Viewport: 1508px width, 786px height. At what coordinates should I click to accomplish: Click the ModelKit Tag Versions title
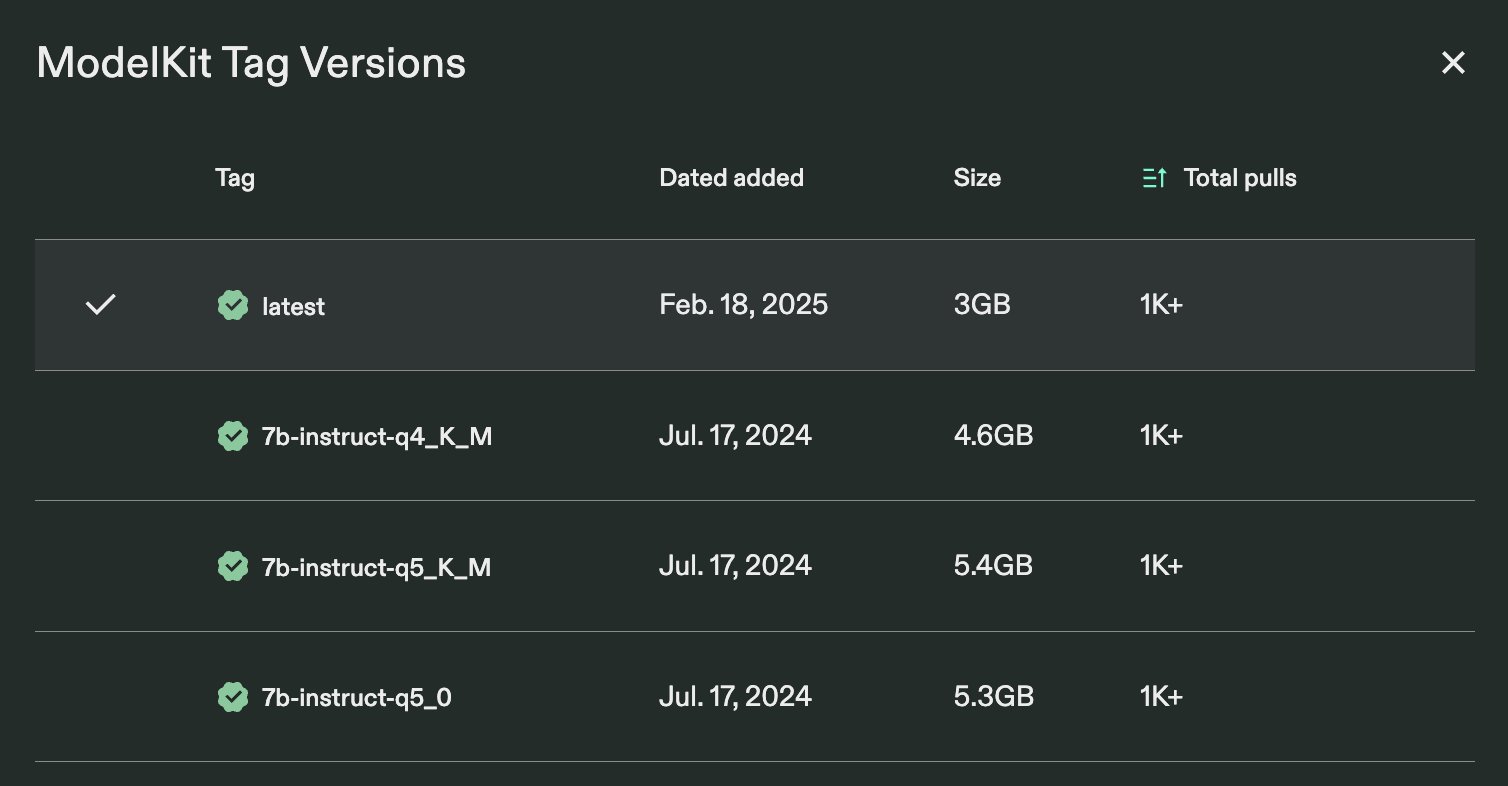[251, 62]
